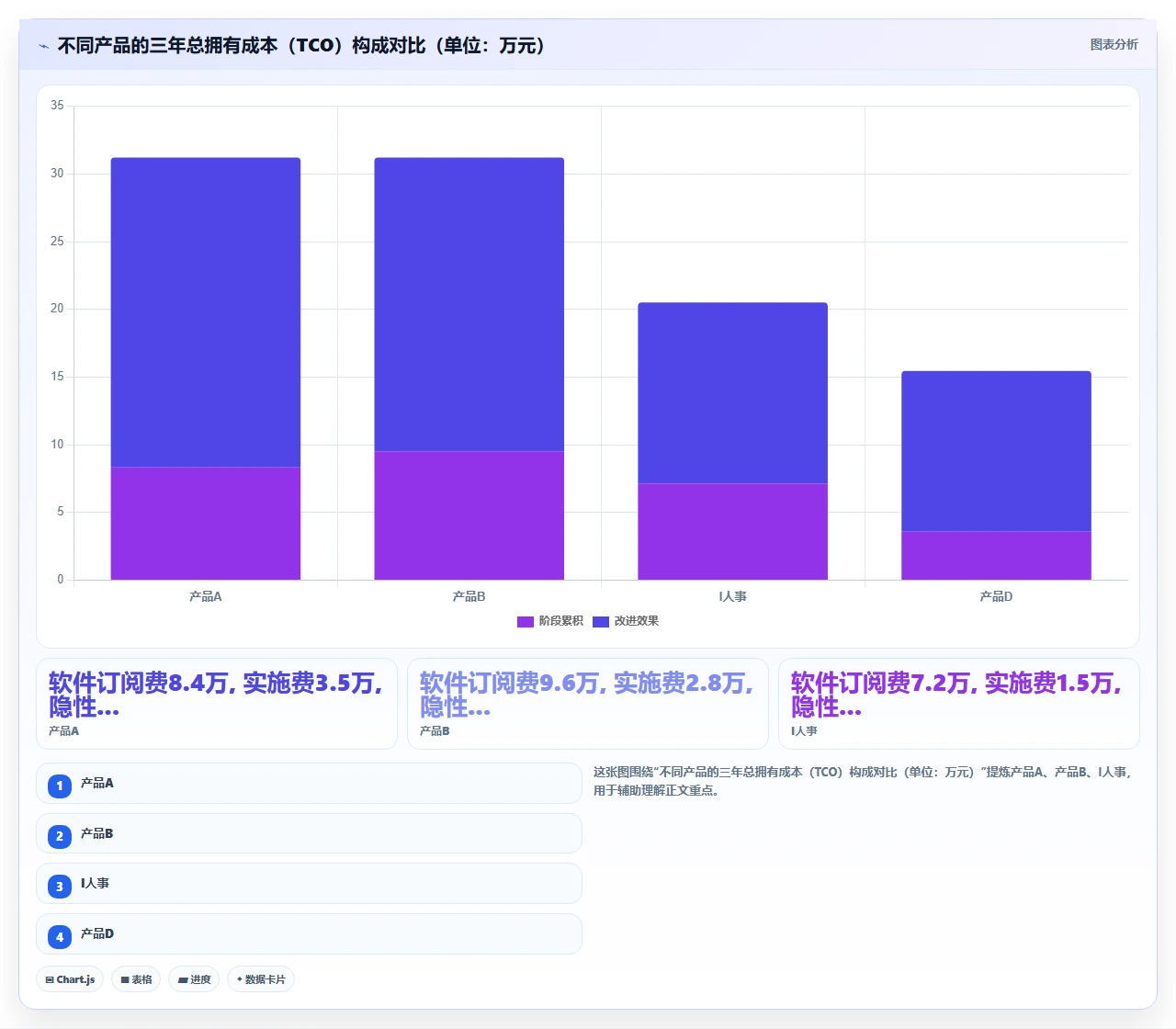Click the 产品A x-axis label
Image resolution: width=1176 pixels, height=1029 pixels.
[x=206, y=596]
